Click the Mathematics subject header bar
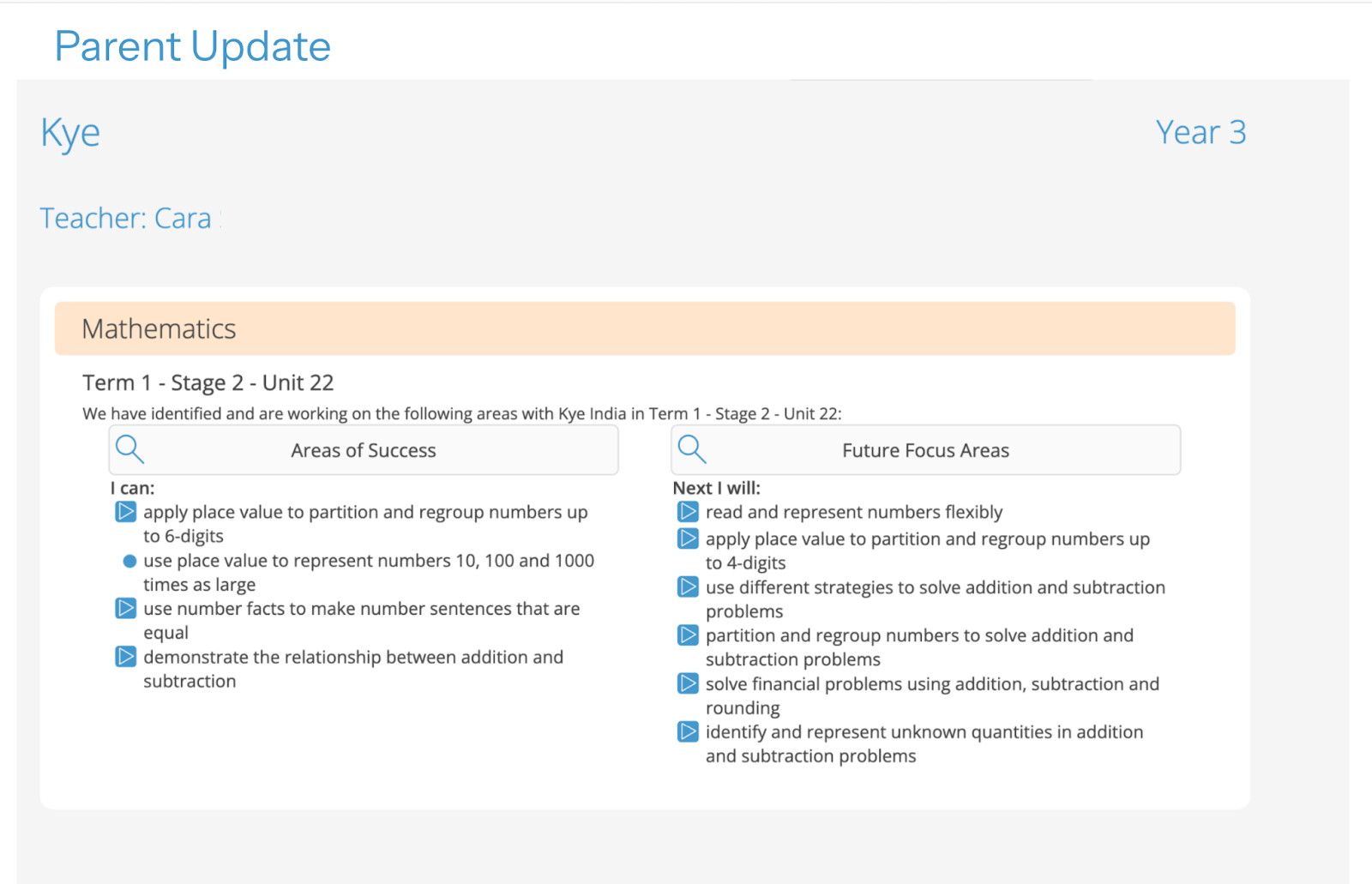The image size is (1372, 884). pos(645,328)
